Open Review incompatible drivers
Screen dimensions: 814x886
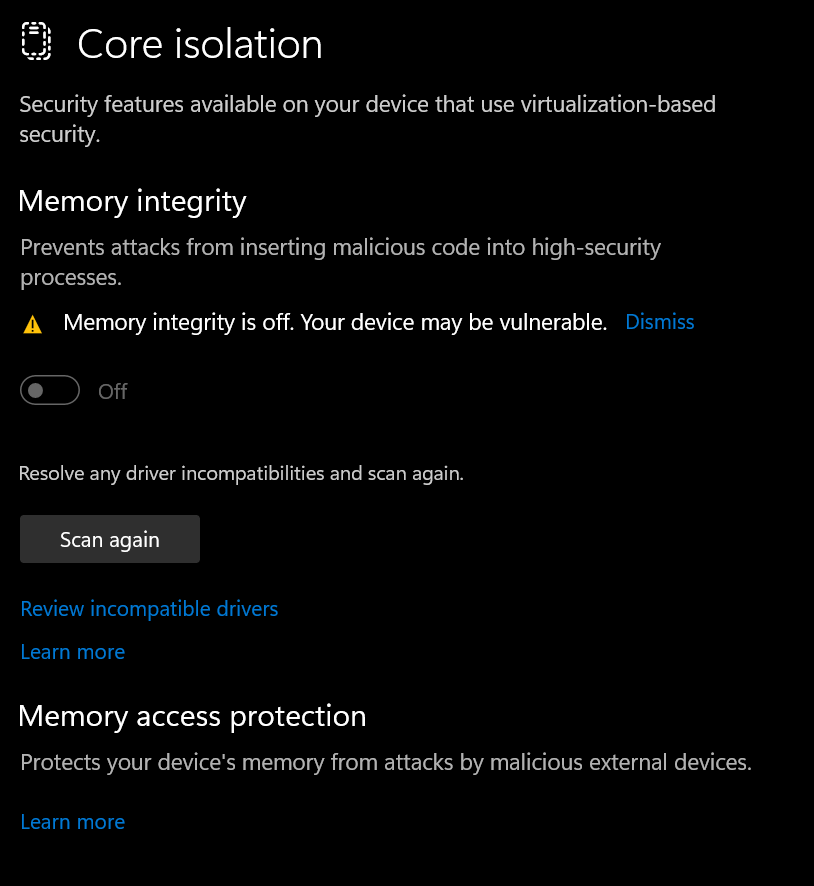click(148, 608)
